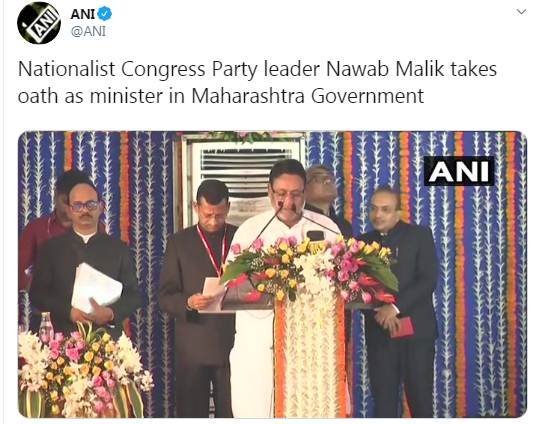The image size is (542, 424).
Task: Click the words 'Maharashtra Government' in the tweet
Action: click(x=307, y=96)
